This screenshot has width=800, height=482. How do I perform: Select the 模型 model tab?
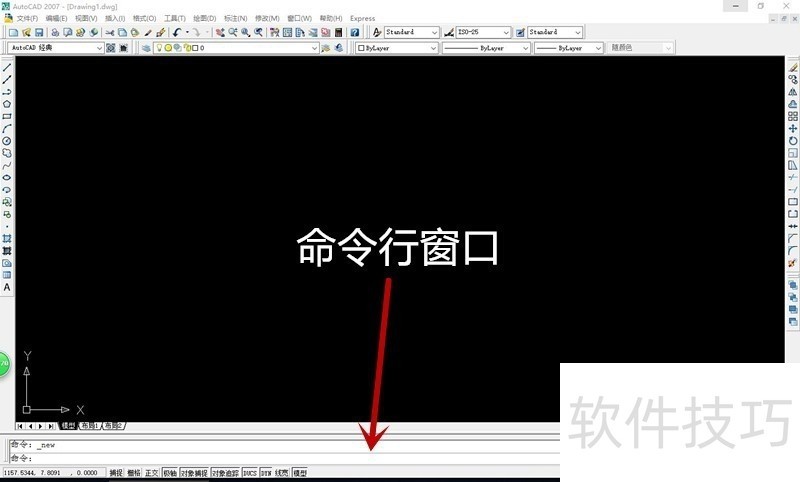[x=68, y=425]
